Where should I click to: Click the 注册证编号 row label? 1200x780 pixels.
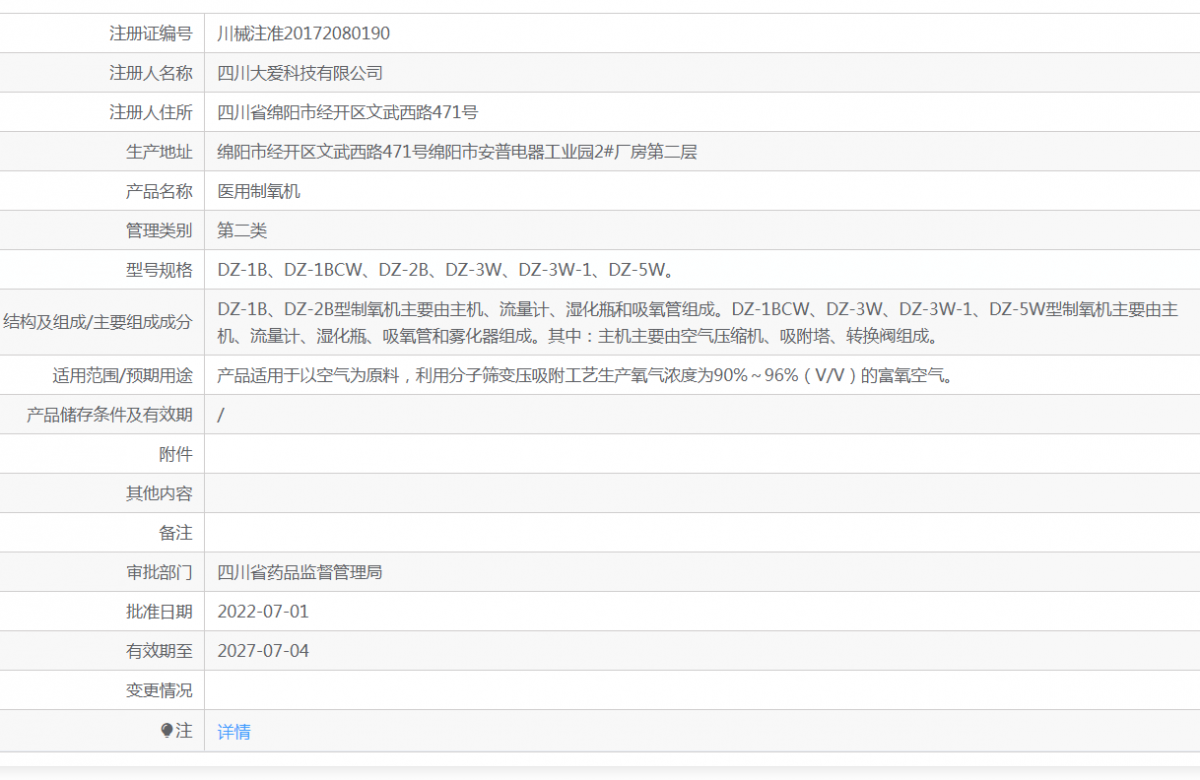pyautogui.click(x=150, y=33)
